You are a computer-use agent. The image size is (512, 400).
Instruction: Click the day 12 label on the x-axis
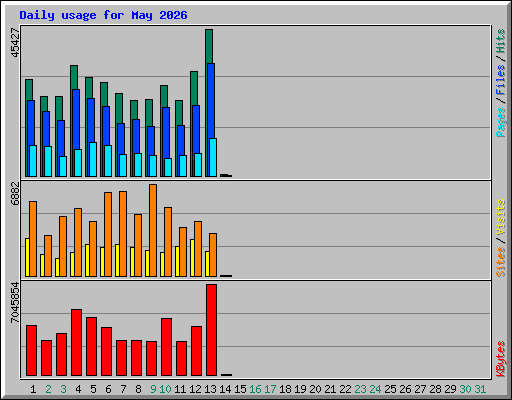point(195,389)
